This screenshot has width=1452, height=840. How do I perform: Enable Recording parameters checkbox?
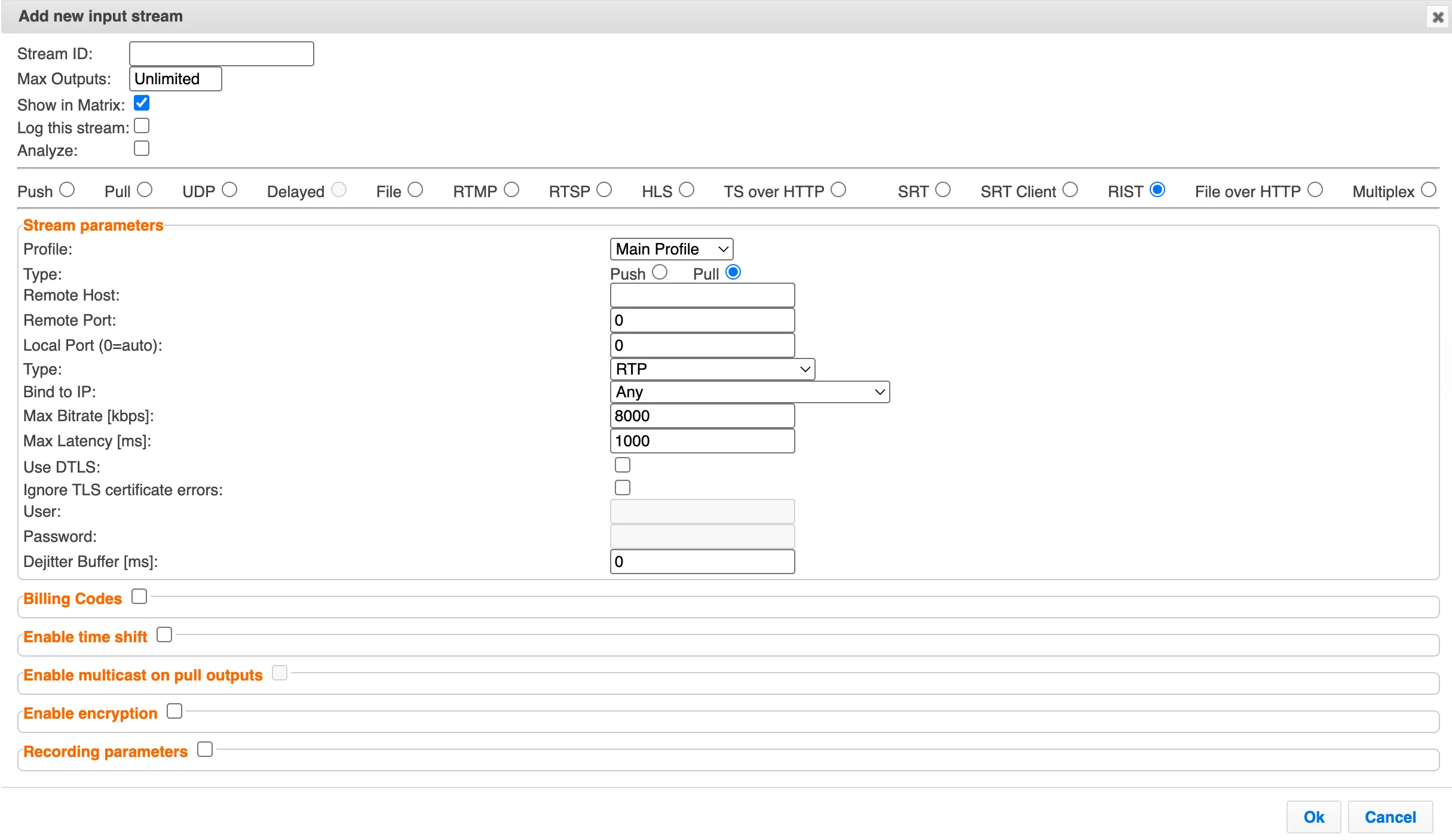tap(205, 749)
